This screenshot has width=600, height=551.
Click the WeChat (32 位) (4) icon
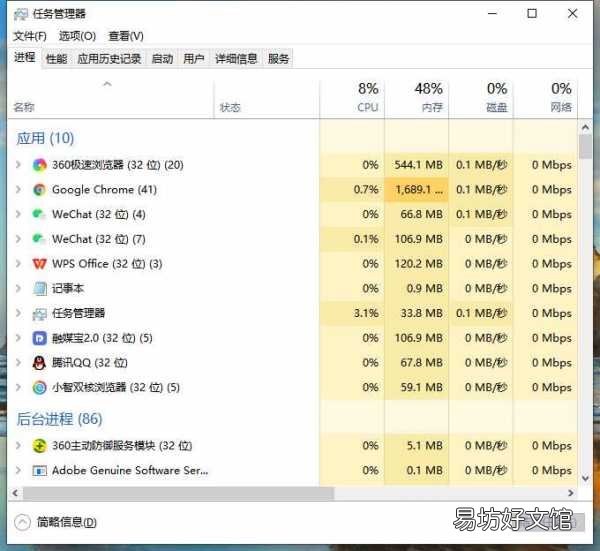[39, 214]
